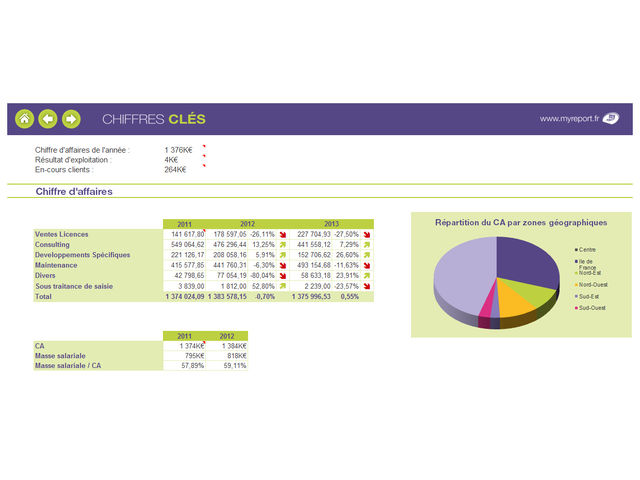640x480 pixels.
Task: Click the 1 375 996,53 total for 2013
Action: point(311,296)
